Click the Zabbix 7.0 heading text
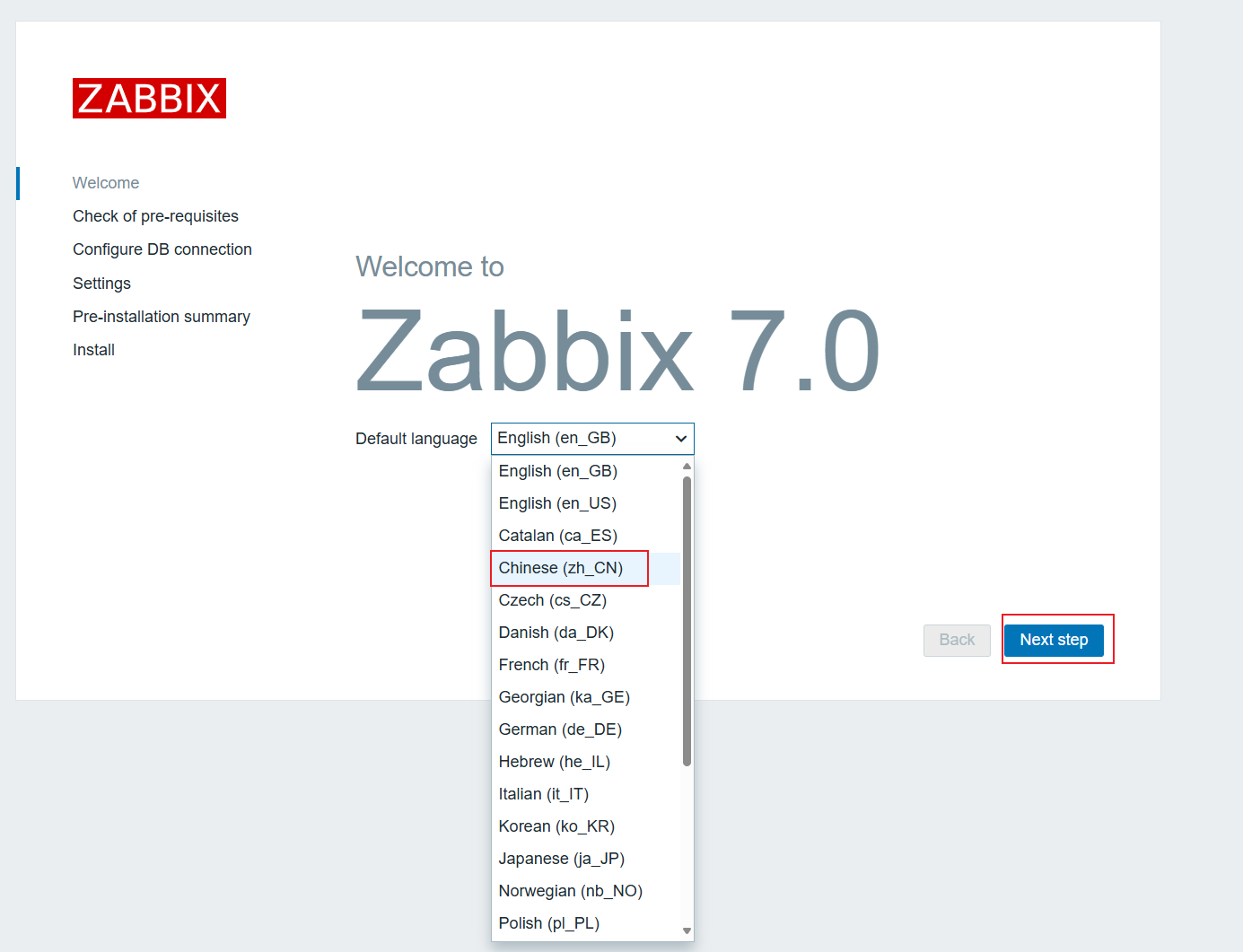1243x952 pixels. point(617,352)
